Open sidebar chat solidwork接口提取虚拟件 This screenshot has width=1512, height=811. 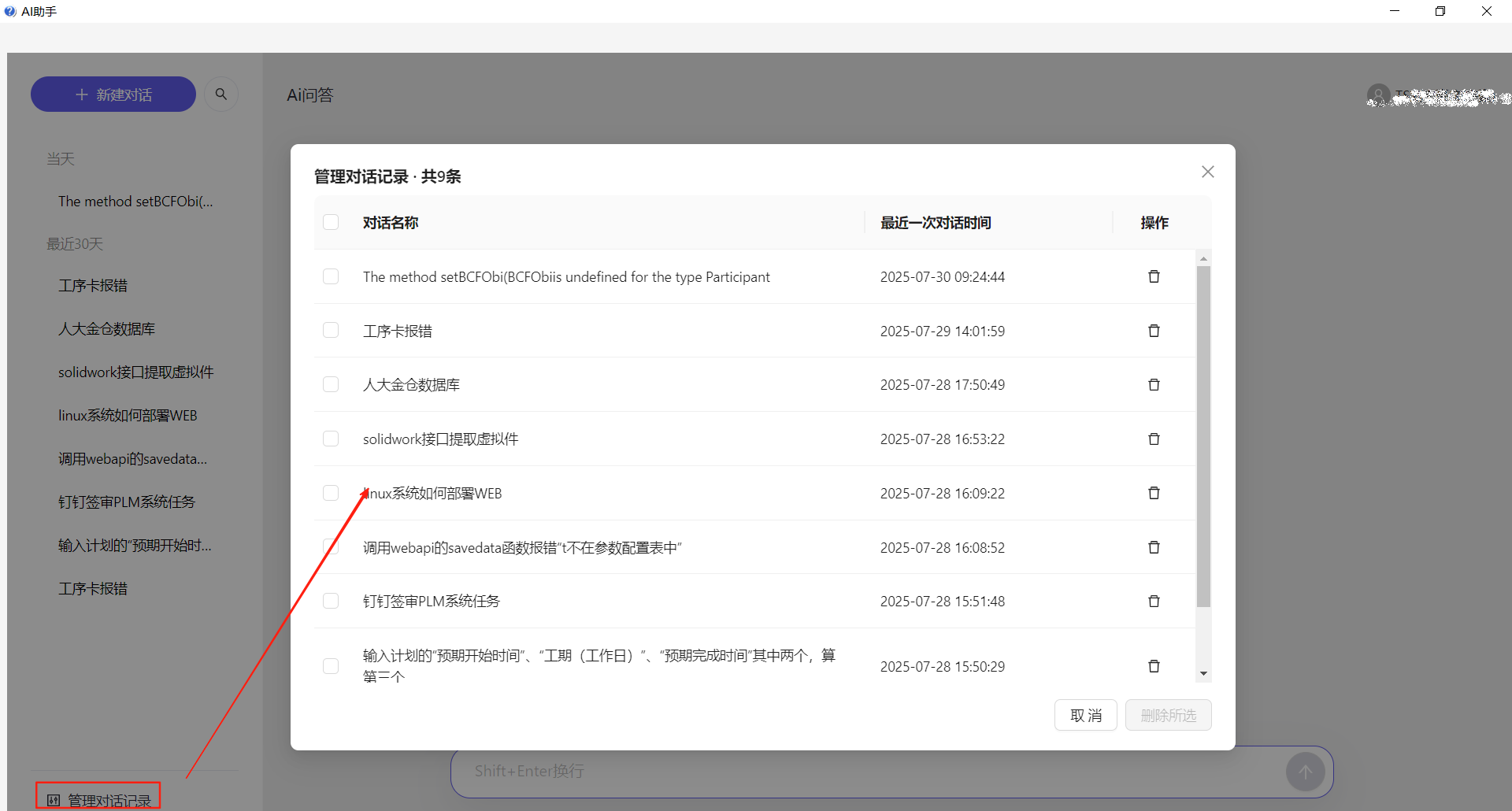pyautogui.click(x=135, y=372)
